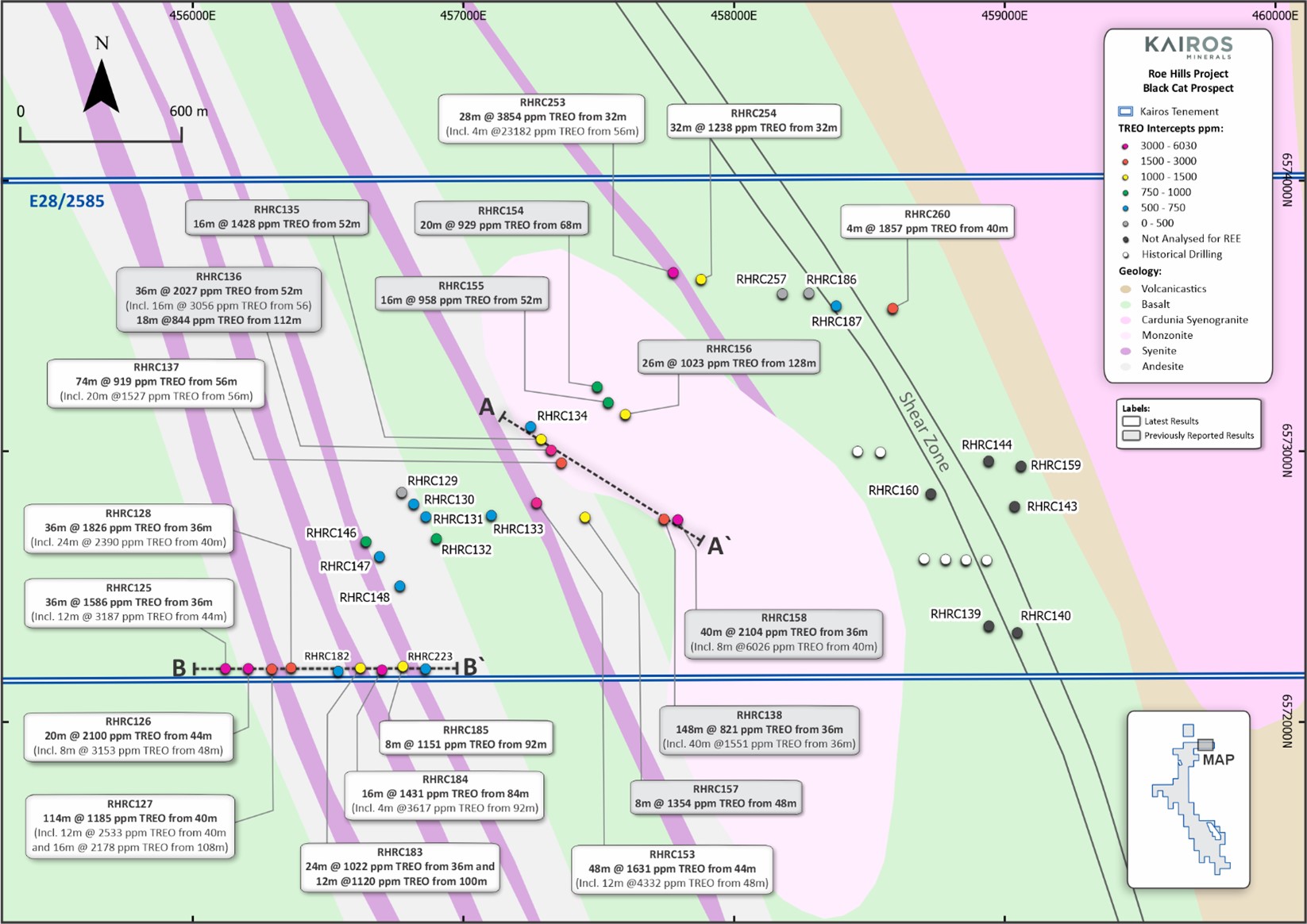Click the 3000 - 6030 legend dot
The height and width of the screenshot is (924, 1307).
pyautogui.click(x=1125, y=146)
